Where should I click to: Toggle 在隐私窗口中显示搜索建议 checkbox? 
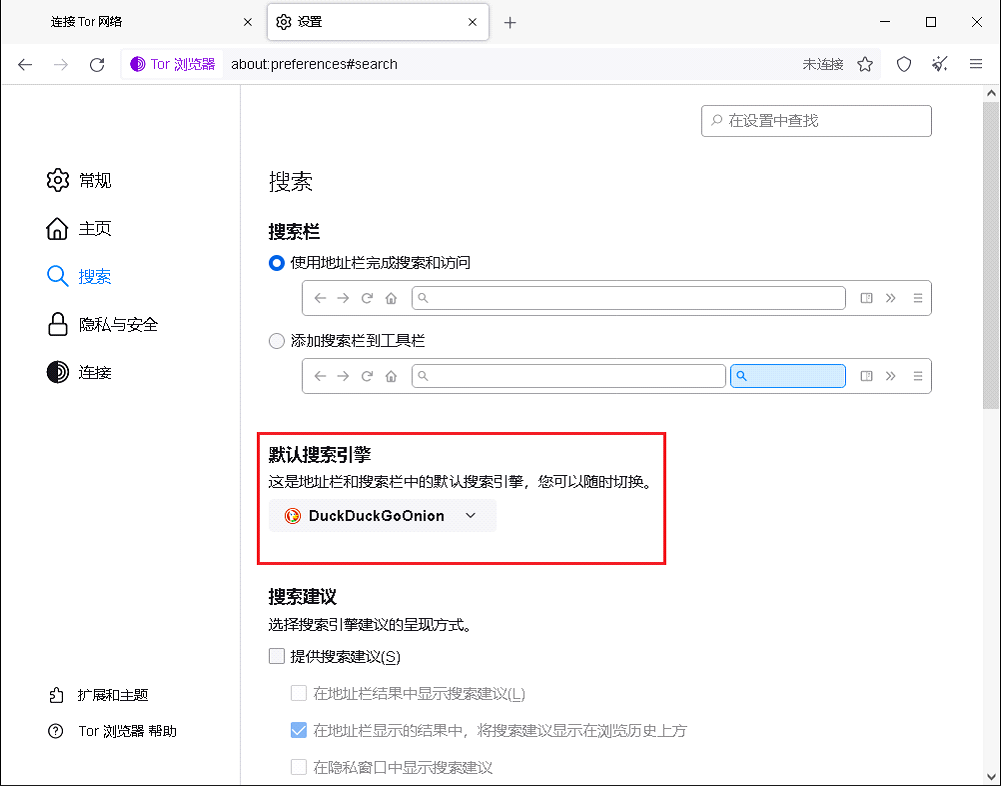(x=298, y=767)
